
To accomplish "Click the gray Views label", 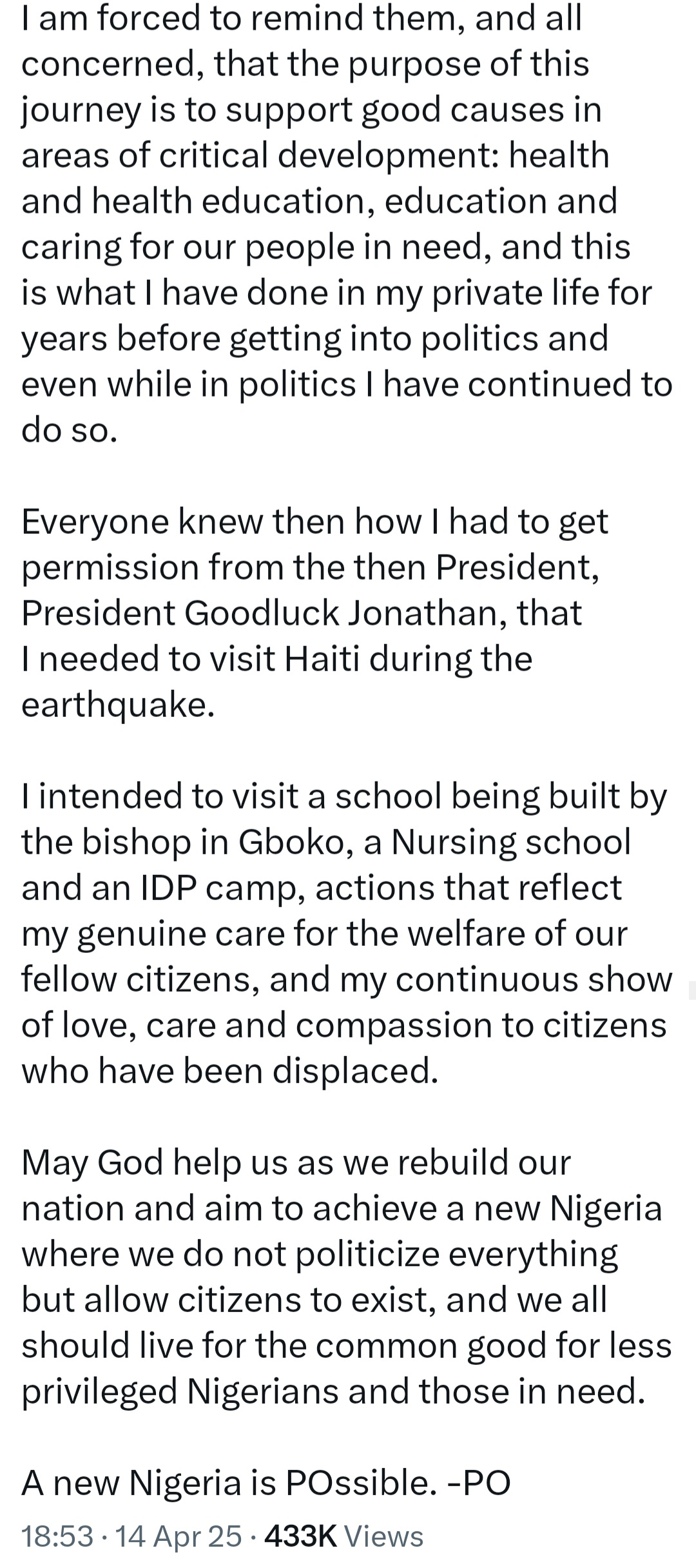I will 384,1536.
